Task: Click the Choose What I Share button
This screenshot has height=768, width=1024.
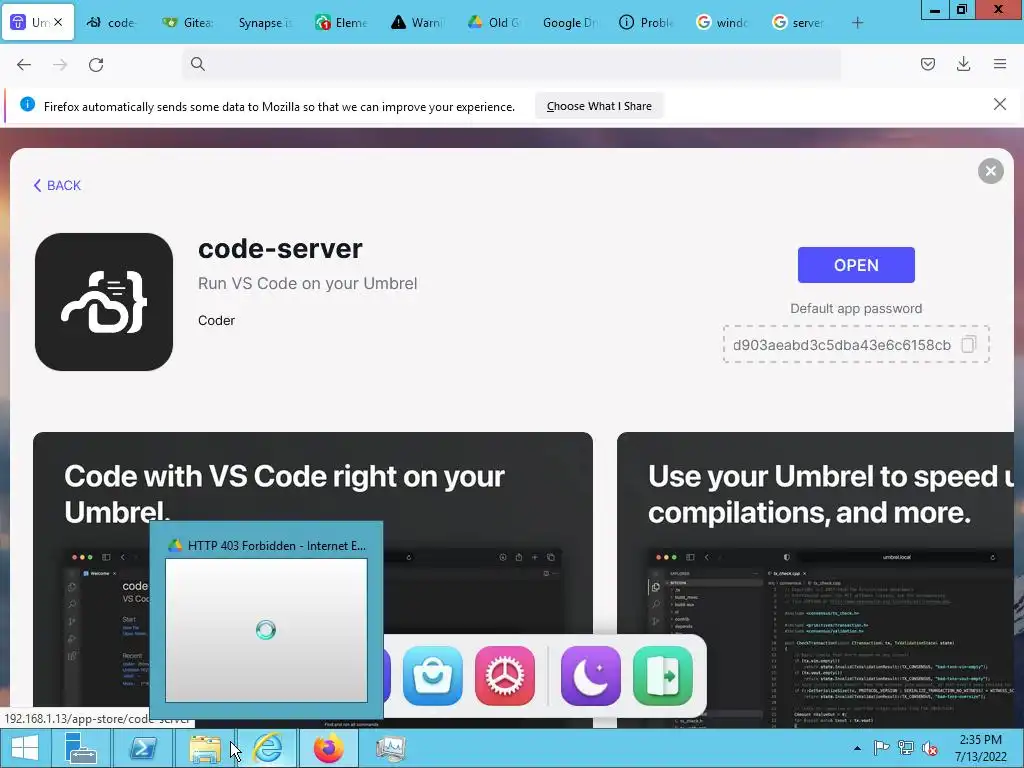Action: pos(599,106)
